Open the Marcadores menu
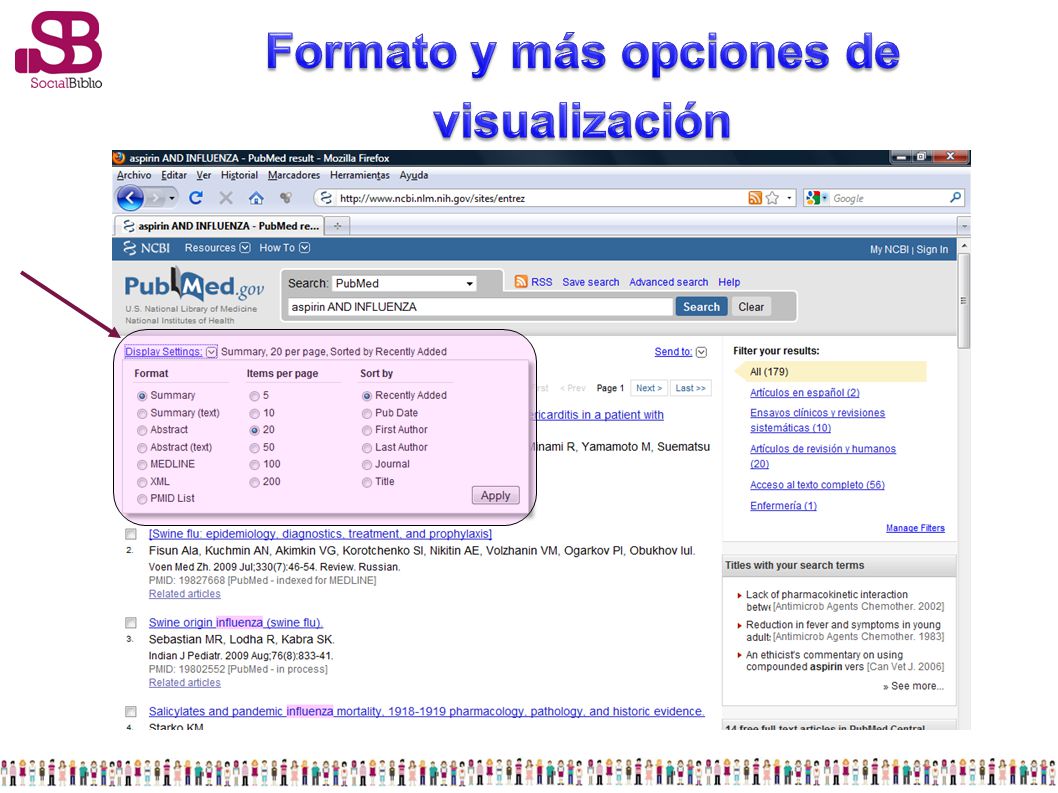The height and width of the screenshot is (793, 1058). coord(294,175)
